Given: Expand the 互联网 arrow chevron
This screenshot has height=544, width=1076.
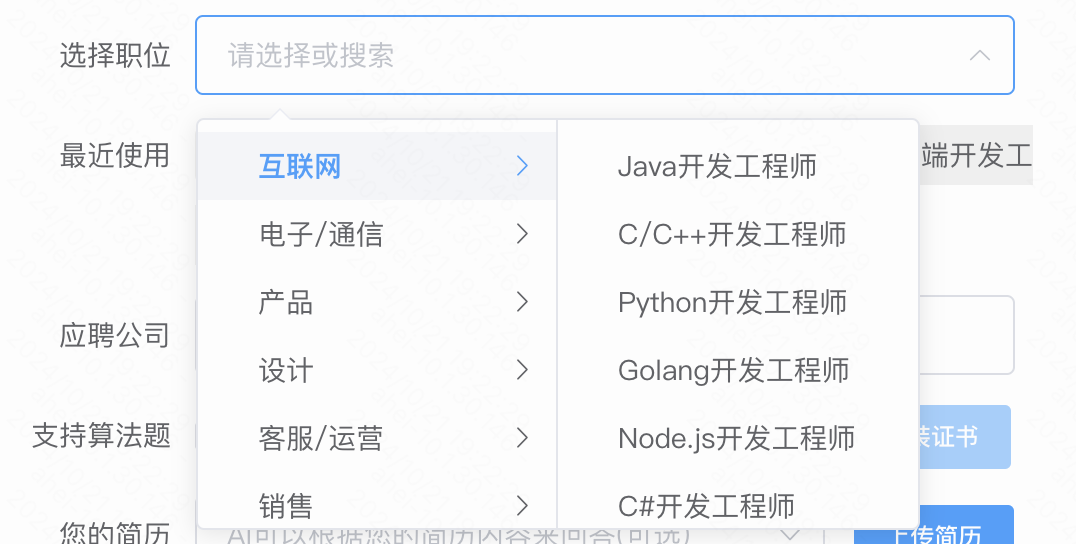Looking at the screenshot, I should [x=521, y=166].
